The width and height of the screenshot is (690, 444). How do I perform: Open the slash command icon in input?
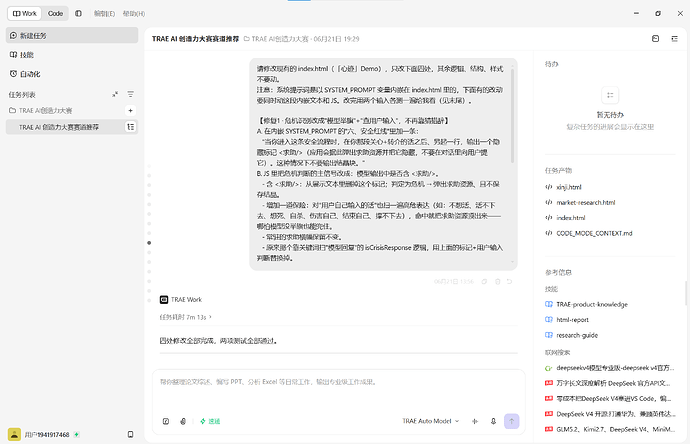(166, 421)
